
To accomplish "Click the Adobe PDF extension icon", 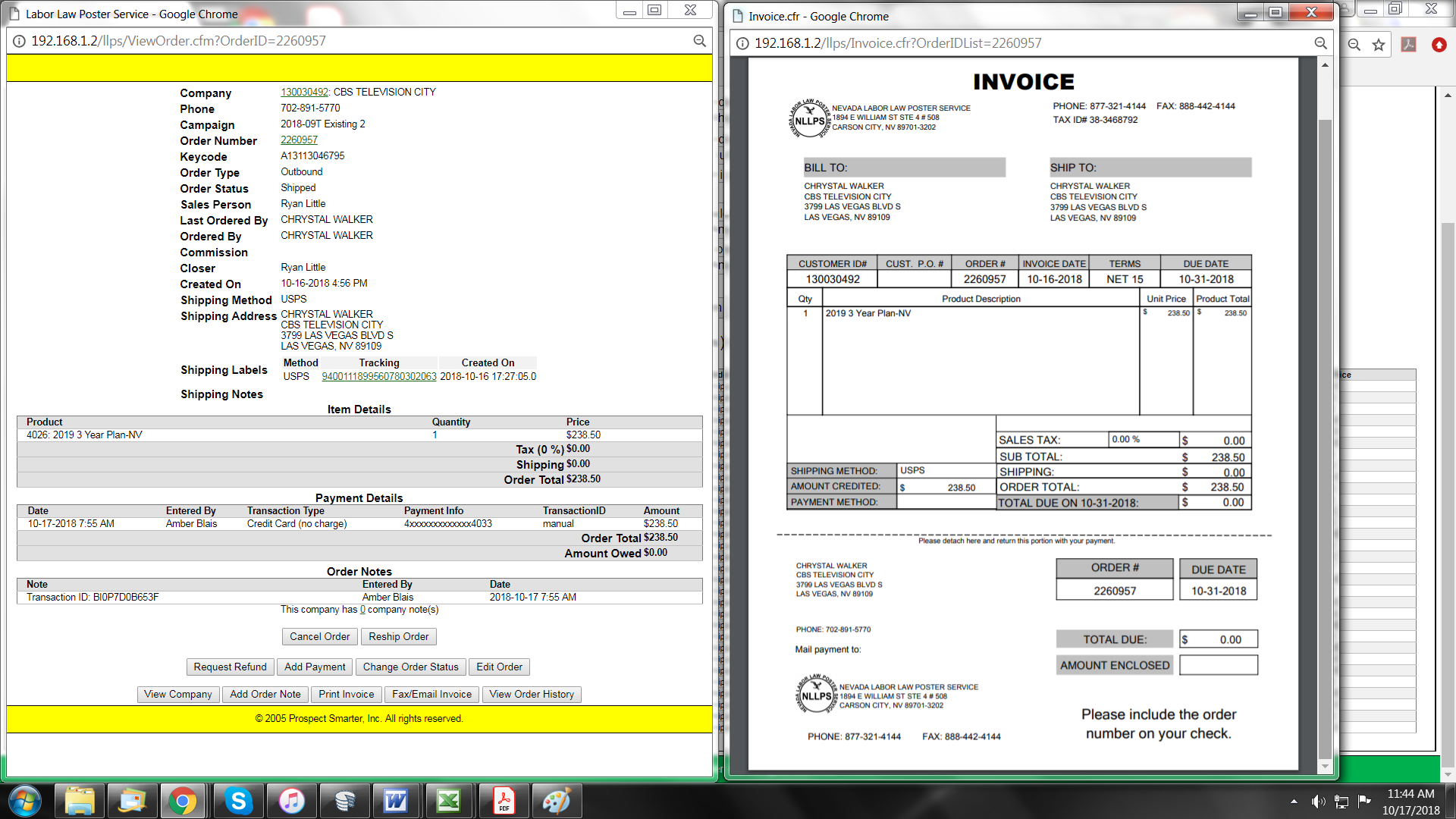I will (x=1408, y=45).
